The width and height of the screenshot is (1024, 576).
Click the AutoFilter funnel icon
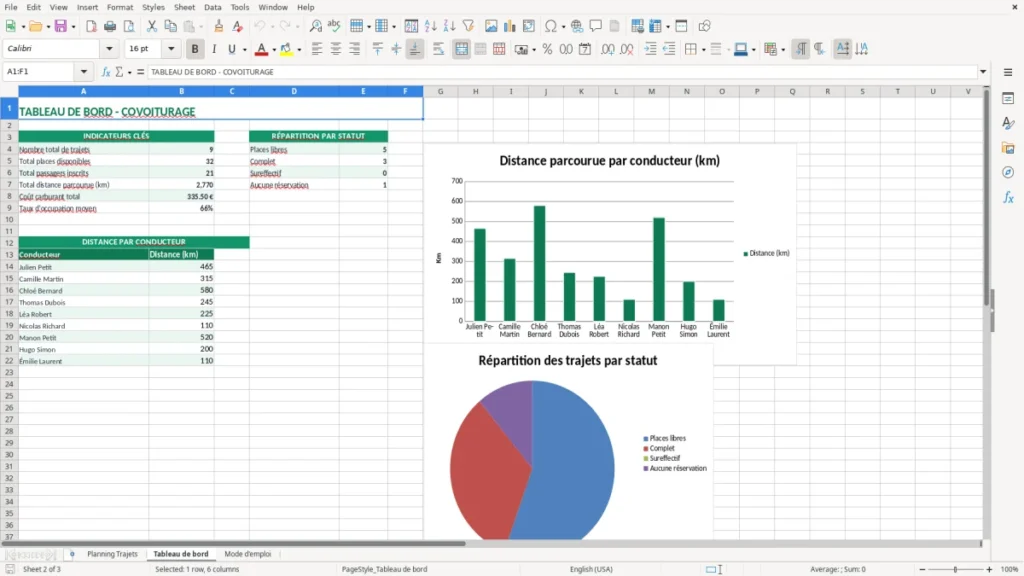coord(468,26)
